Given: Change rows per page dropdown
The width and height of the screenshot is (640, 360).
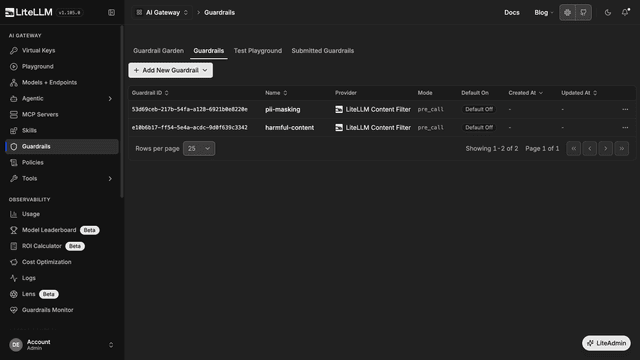Looking at the screenshot, I should coord(199,149).
